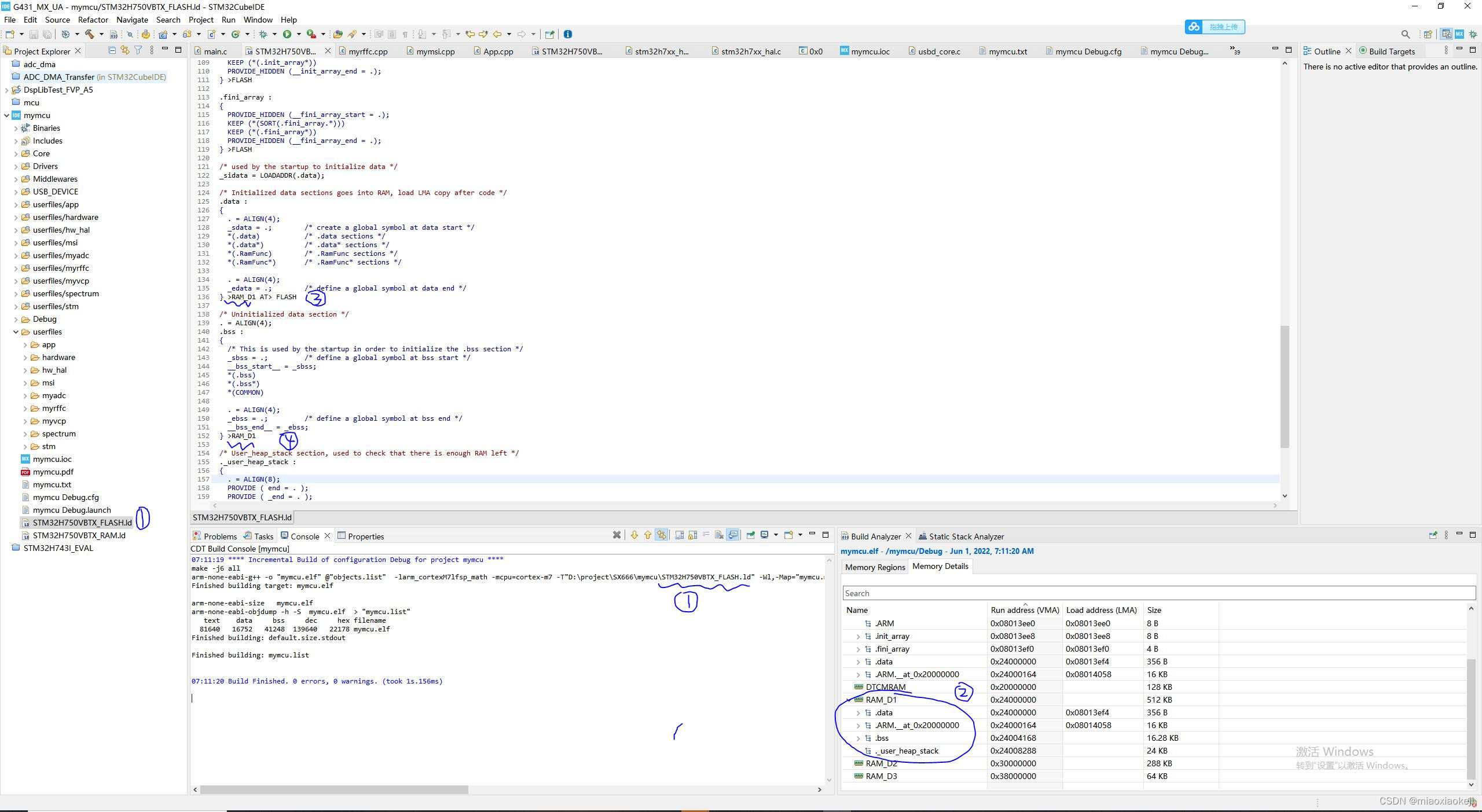This screenshot has height=812, width=1482.
Task: Click the Pin Console icon
Action: (750, 535)
